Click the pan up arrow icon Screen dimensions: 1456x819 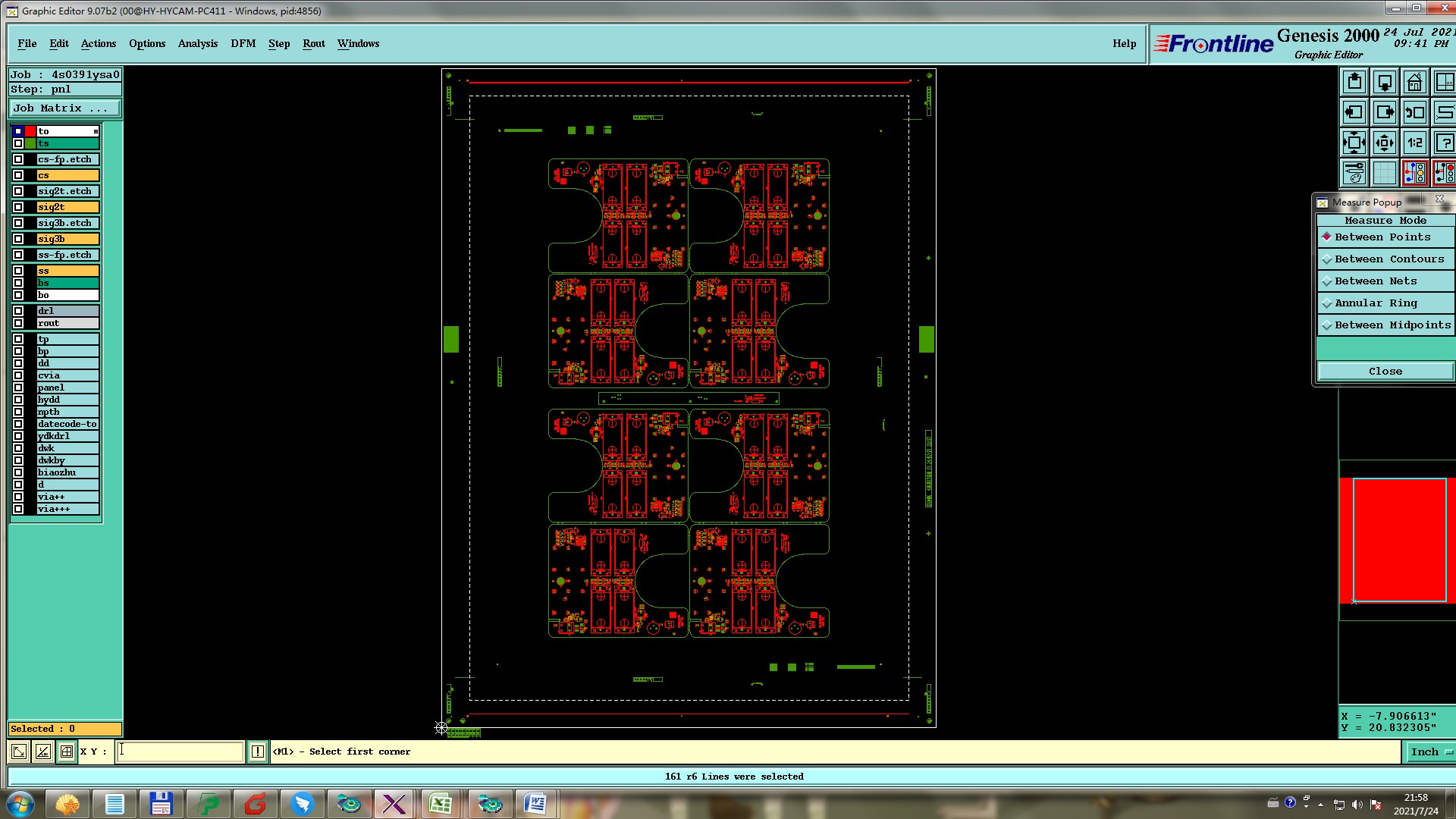pyautogui.click(x=1354, y=82)
